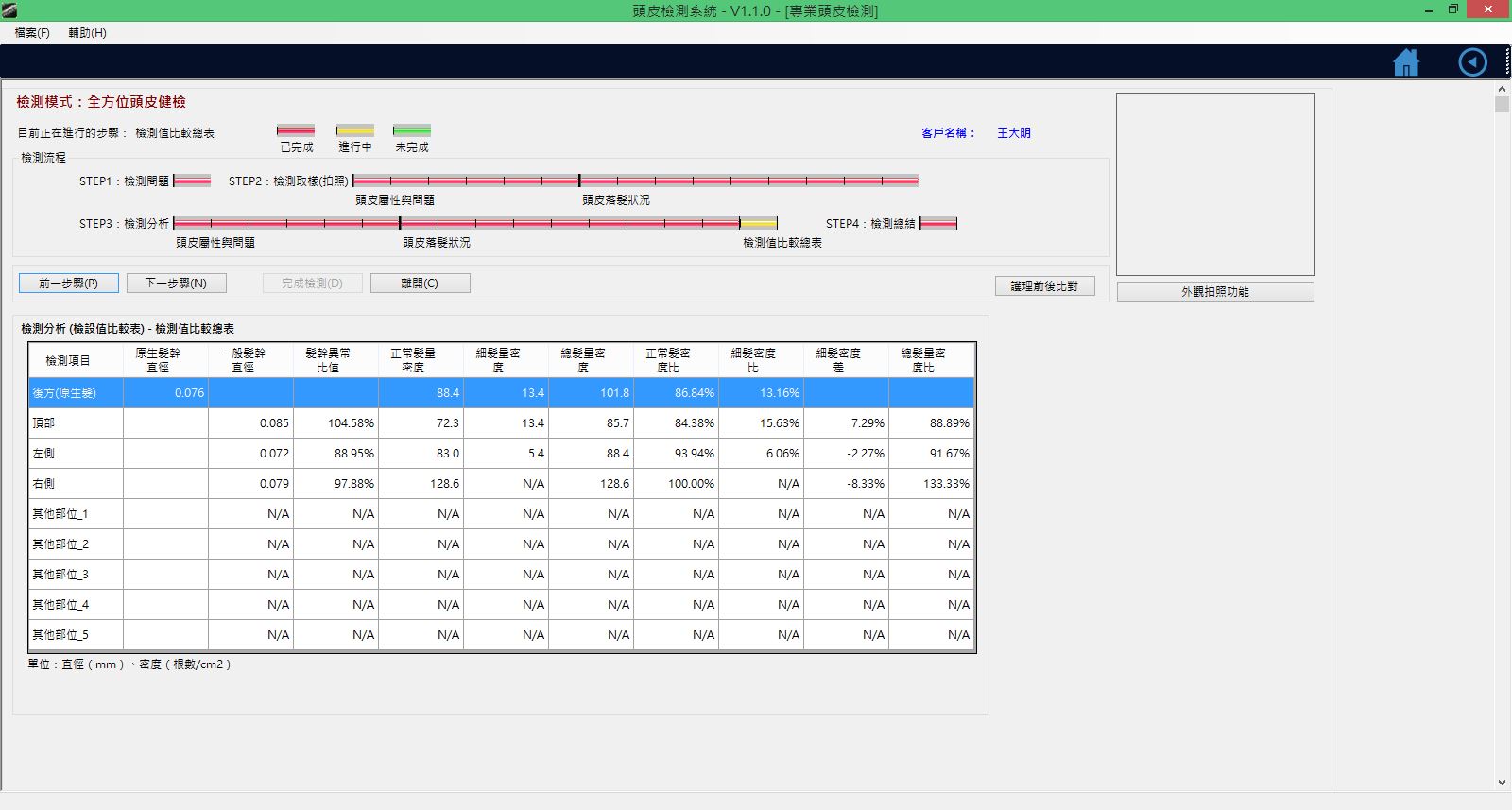This screenshot has height=810, width=1512.
Task: Click the 髮幹異常比值 column header
Action: [335, 360]
